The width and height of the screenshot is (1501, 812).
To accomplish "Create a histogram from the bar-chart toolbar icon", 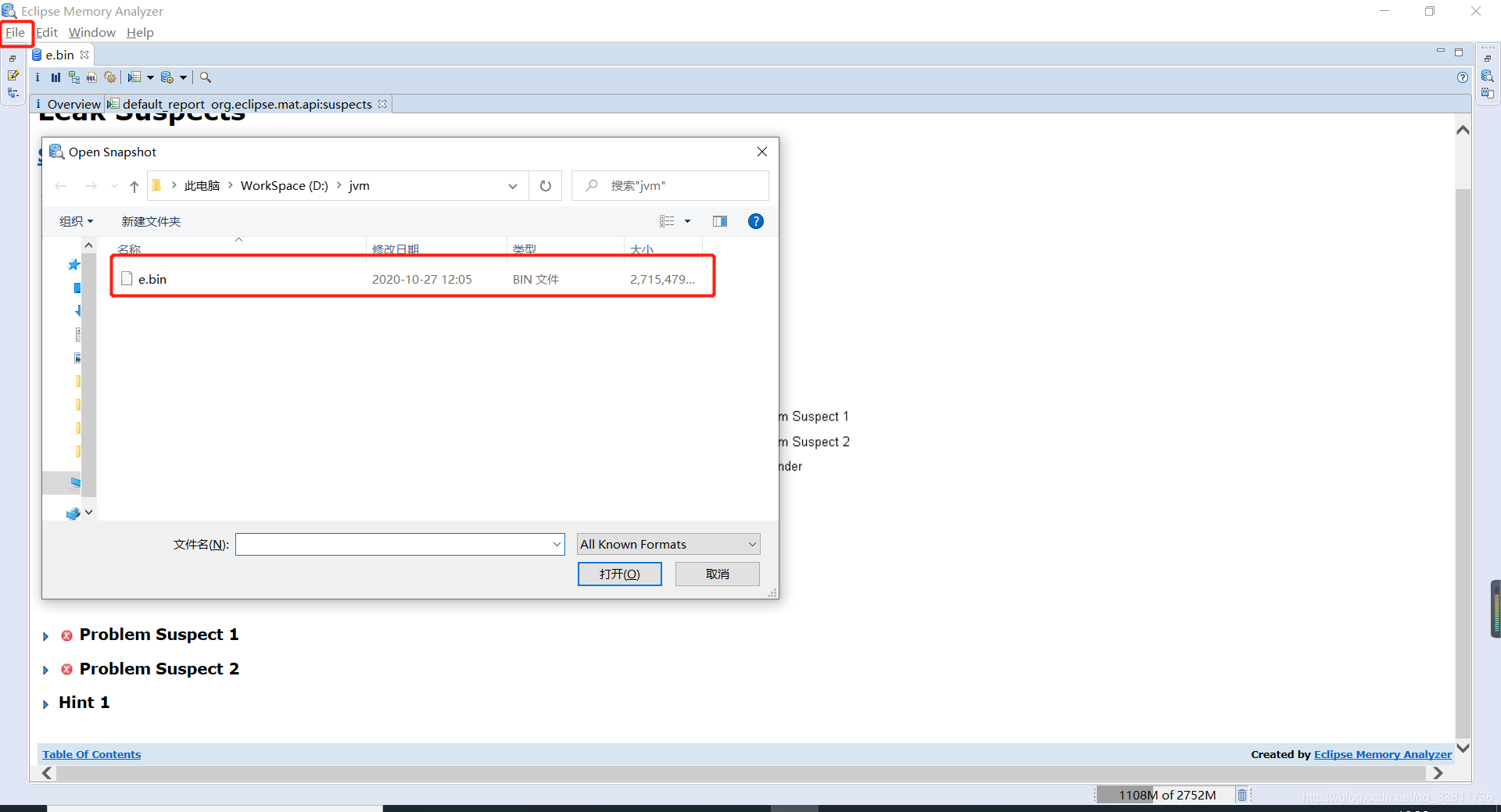I will pyautogui.click(x=56, y=77).
